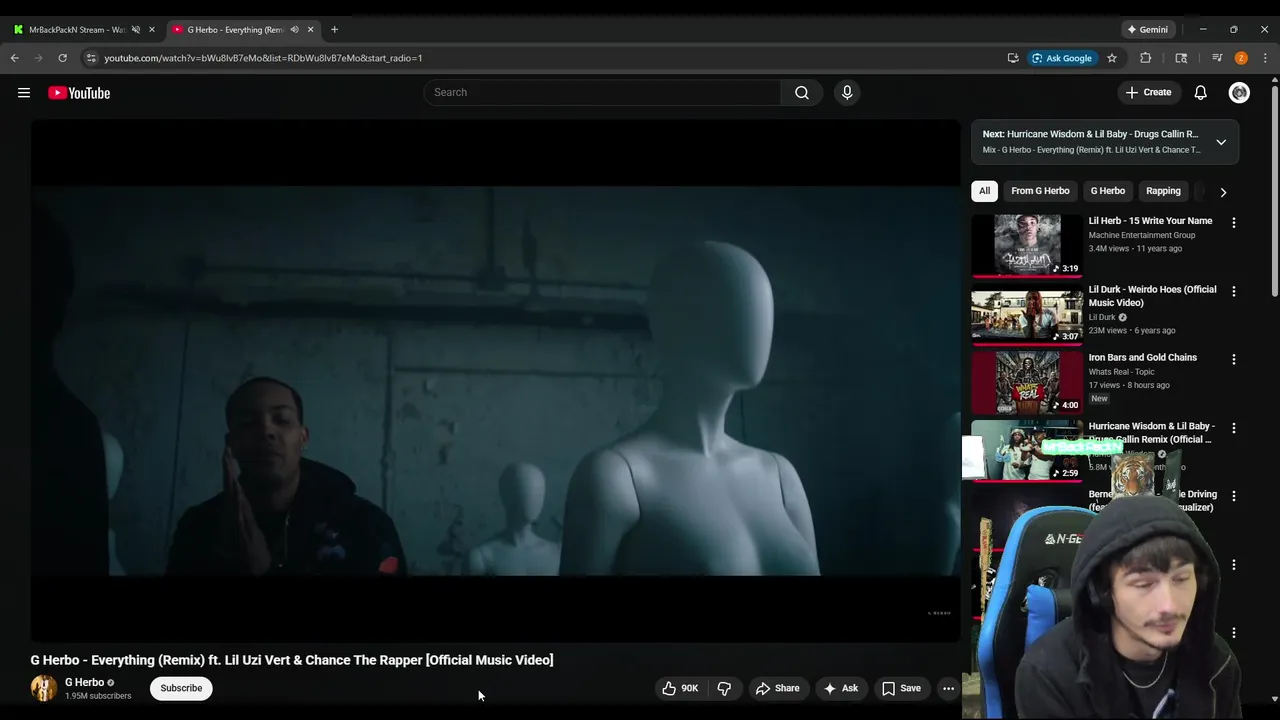1280x720 pixels.
Task: Open Chrome extensions puzzle icon
Action: (x=1146, y=58)
